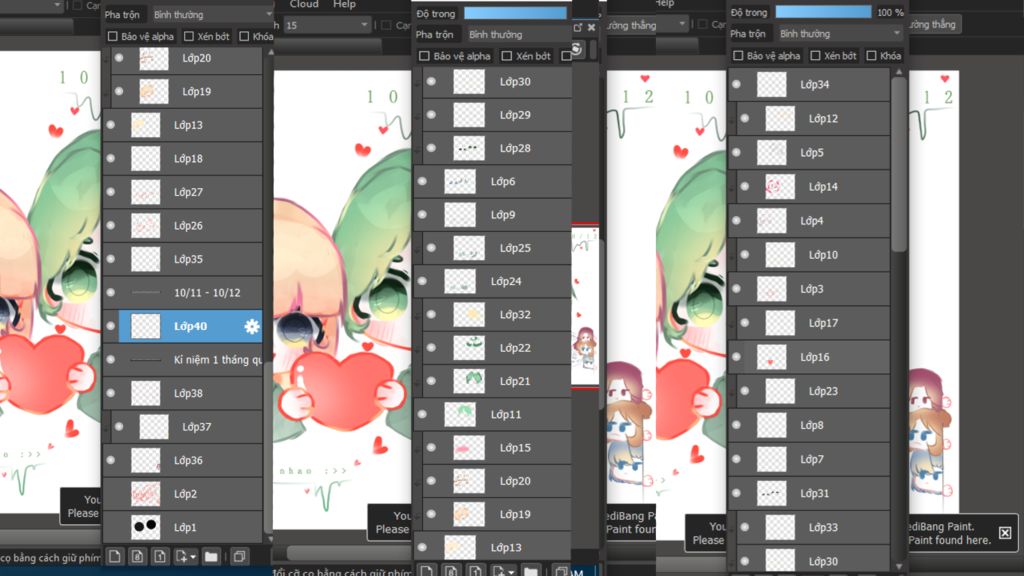Screen dimensions: 1024x576
Task: Toggle visibility of the 10/11 - 10/12 text layer
Action: [111, 292]
